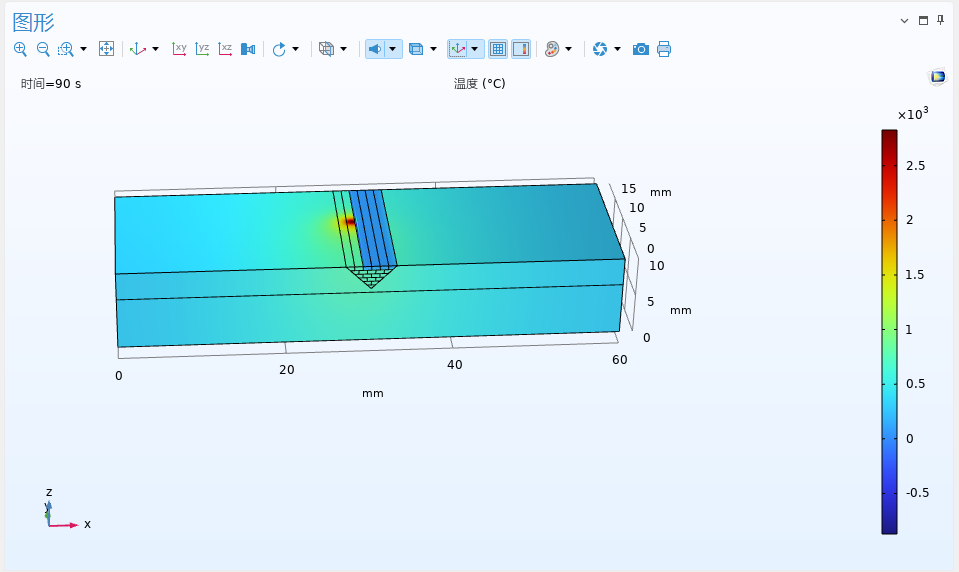Open the wireframe rendering dropdown arrow

pyautogui.click(x=343, y=49)
